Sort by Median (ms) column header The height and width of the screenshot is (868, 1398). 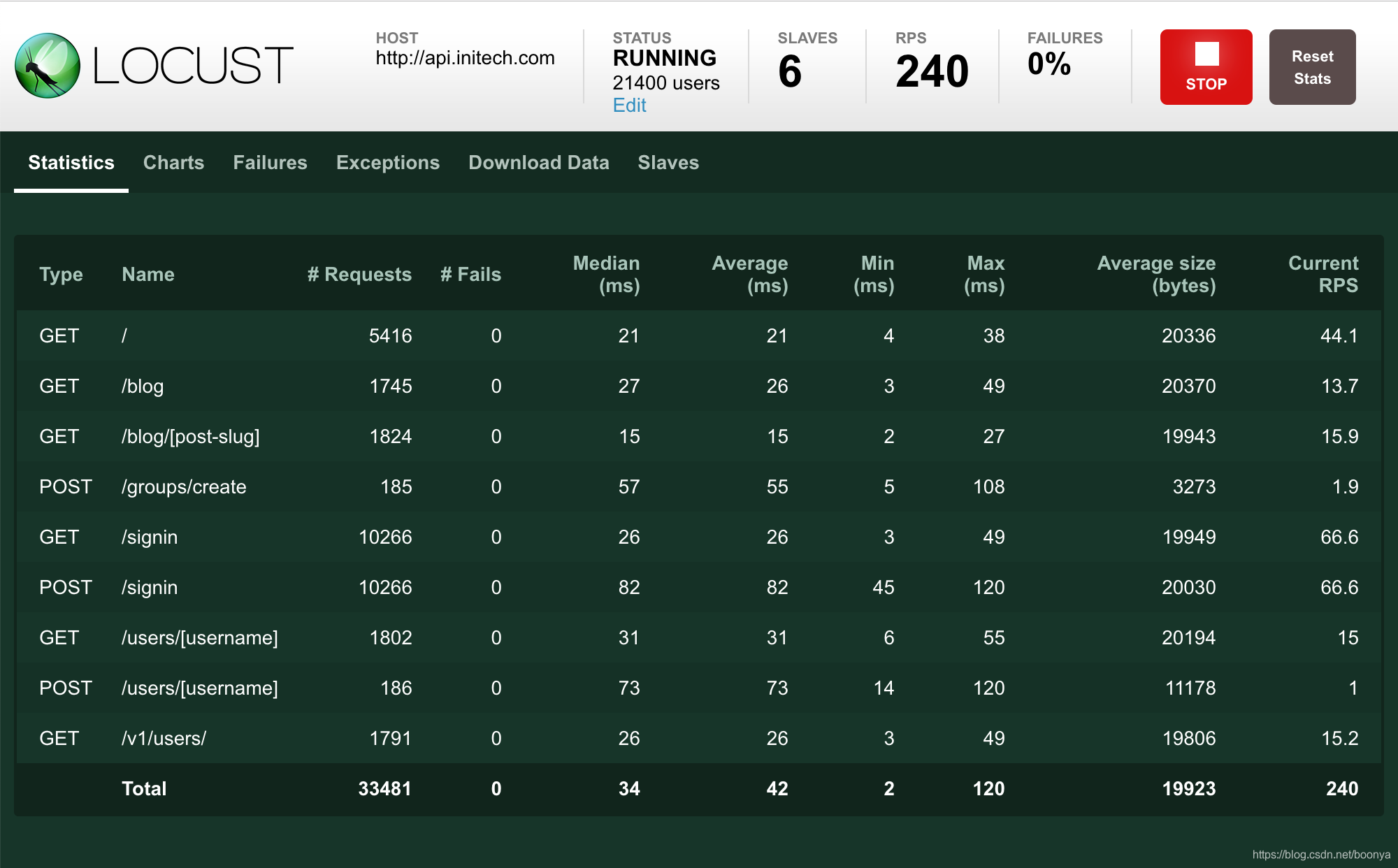pyautogui.click(x=606, y=275)
